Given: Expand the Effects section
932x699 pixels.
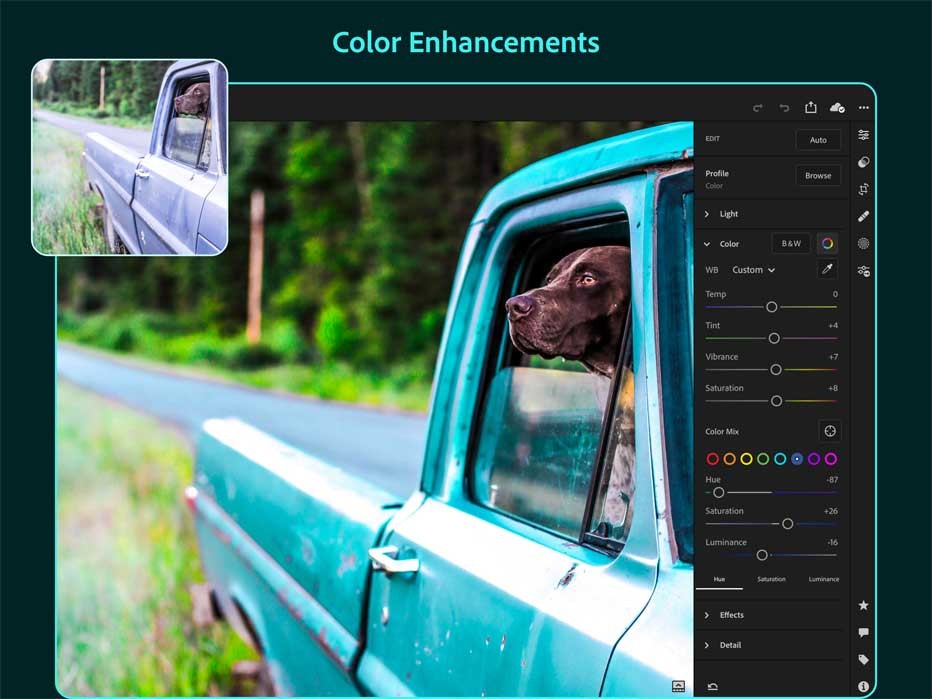Looking at the screenshot, I should (731, 615).
